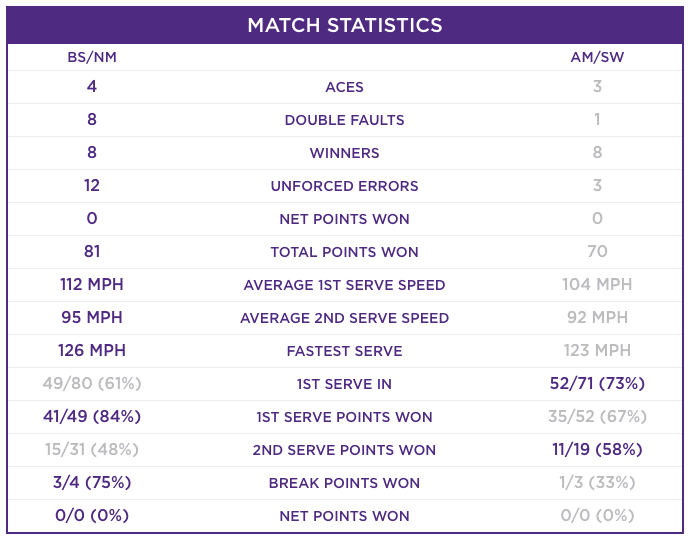Screen dimensions: 692x541
Task: Click the 1ST SERVE IN label
Action: (344, 384)
